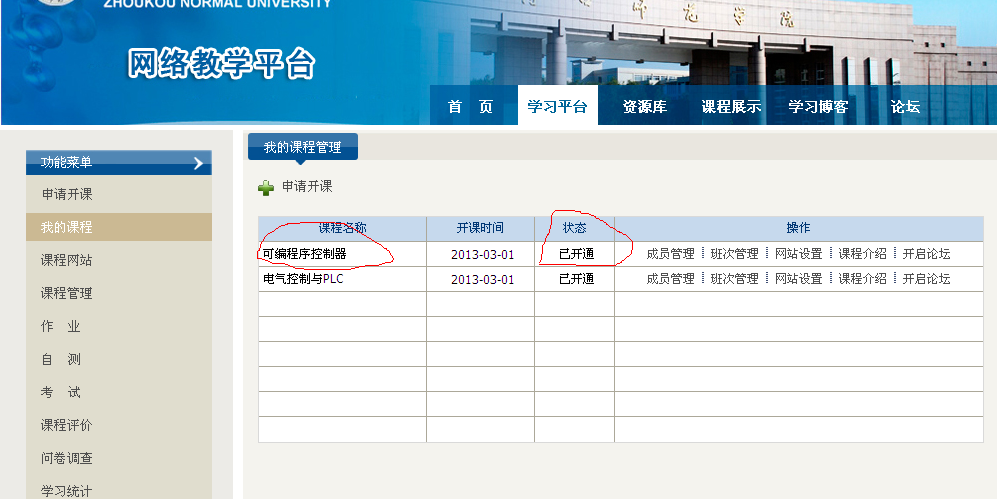Open the 作业 sidebar item

point(60,326)
